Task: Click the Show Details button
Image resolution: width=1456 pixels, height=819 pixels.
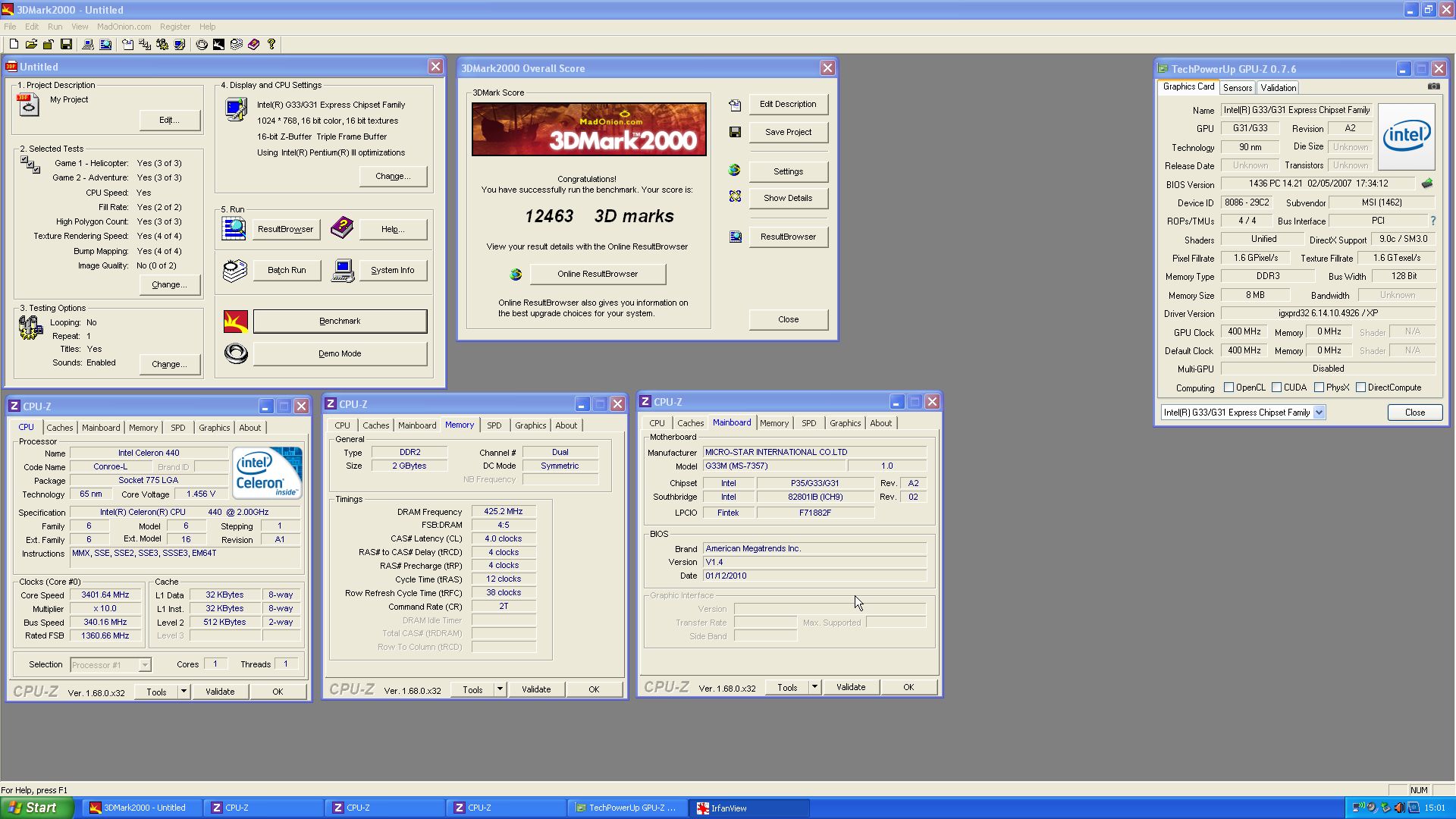Action: (x=788, y=198)
